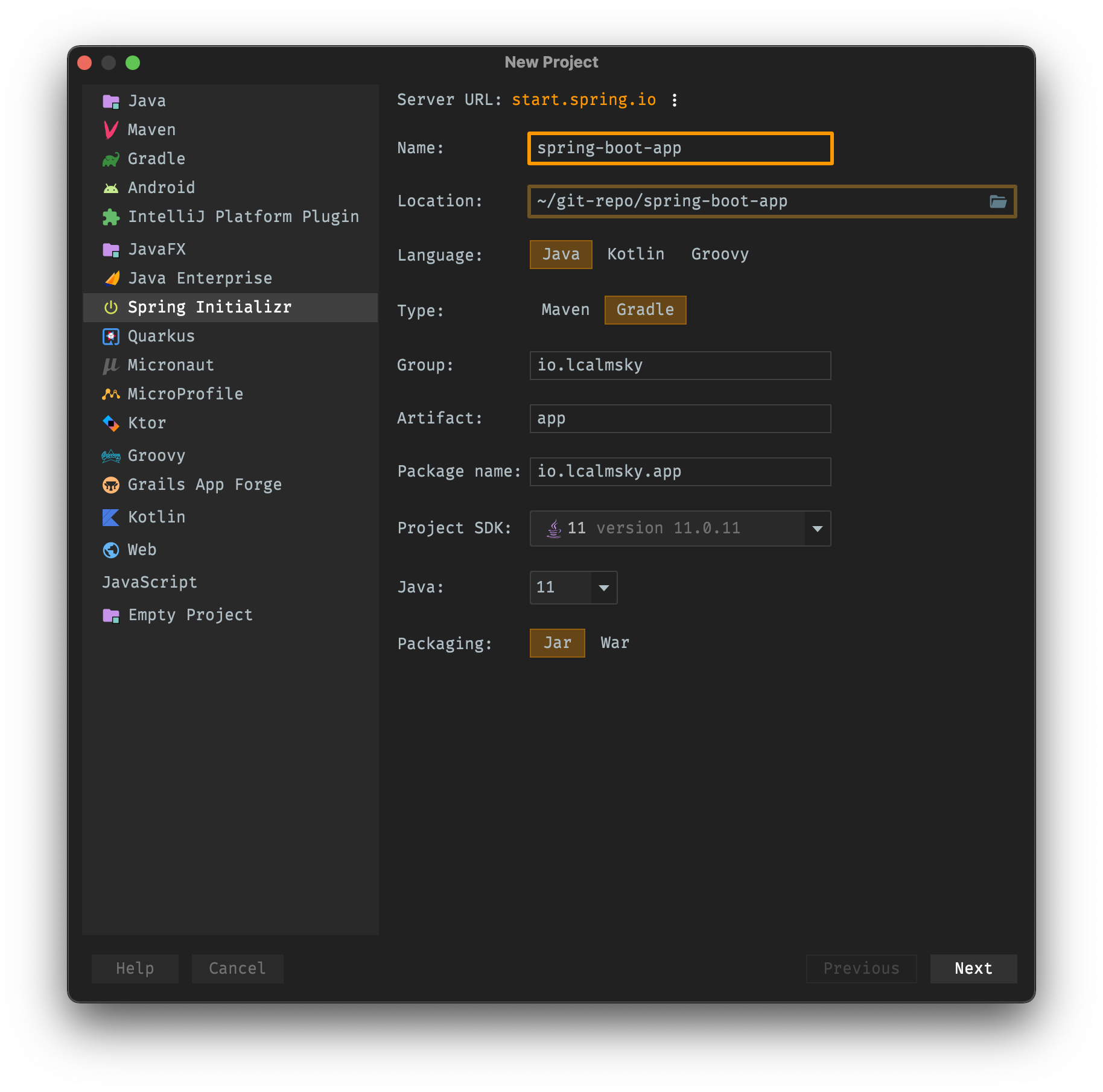The height and width of the screenshot is (1092, 1103).
Task: Open the start.spring.io server URL link
Action: (x=584, y=100)
